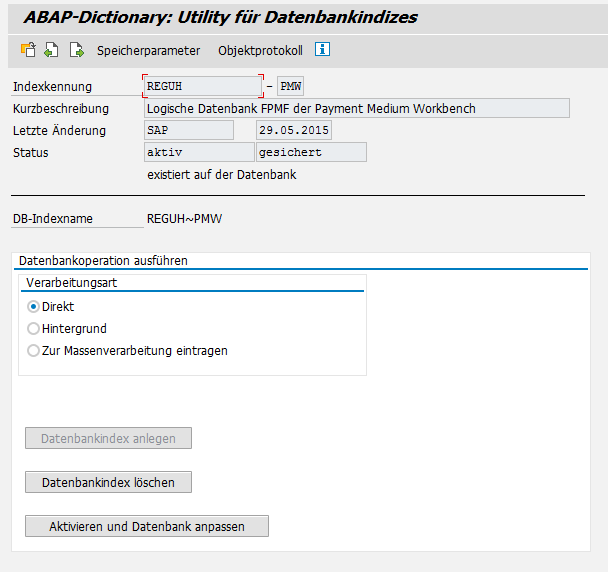Viewport: 608px width, 572px height.
Task: Click the Indexkennung field containing REGUH
Action: (x=203, y=87)
